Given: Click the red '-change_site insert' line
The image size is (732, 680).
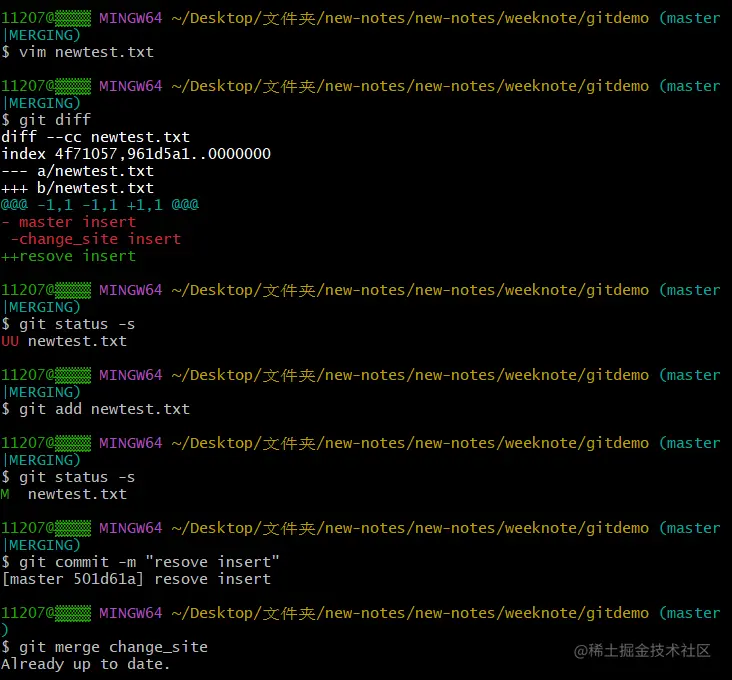Looking at the screenshot, I should [96, 238].
